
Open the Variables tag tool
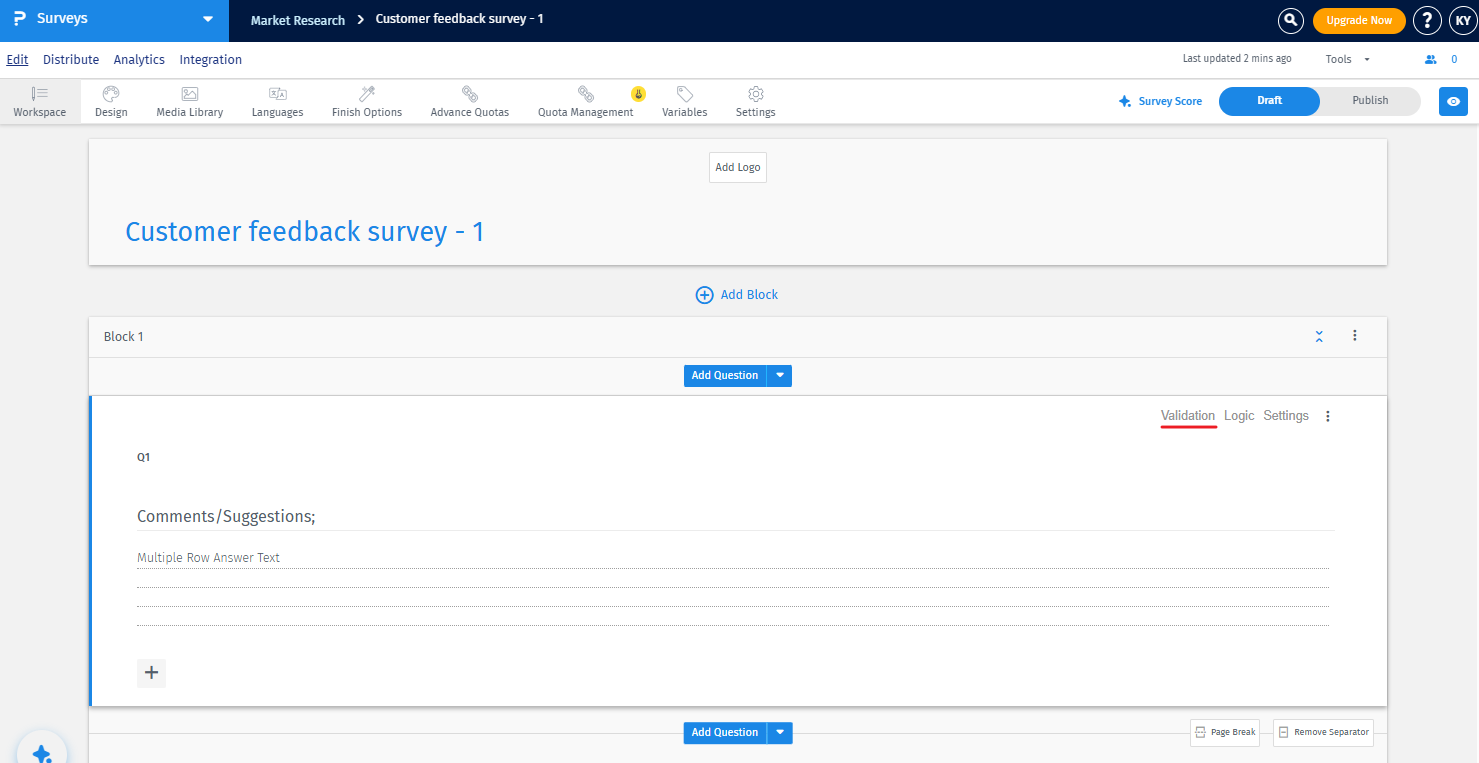pos(685,101)
